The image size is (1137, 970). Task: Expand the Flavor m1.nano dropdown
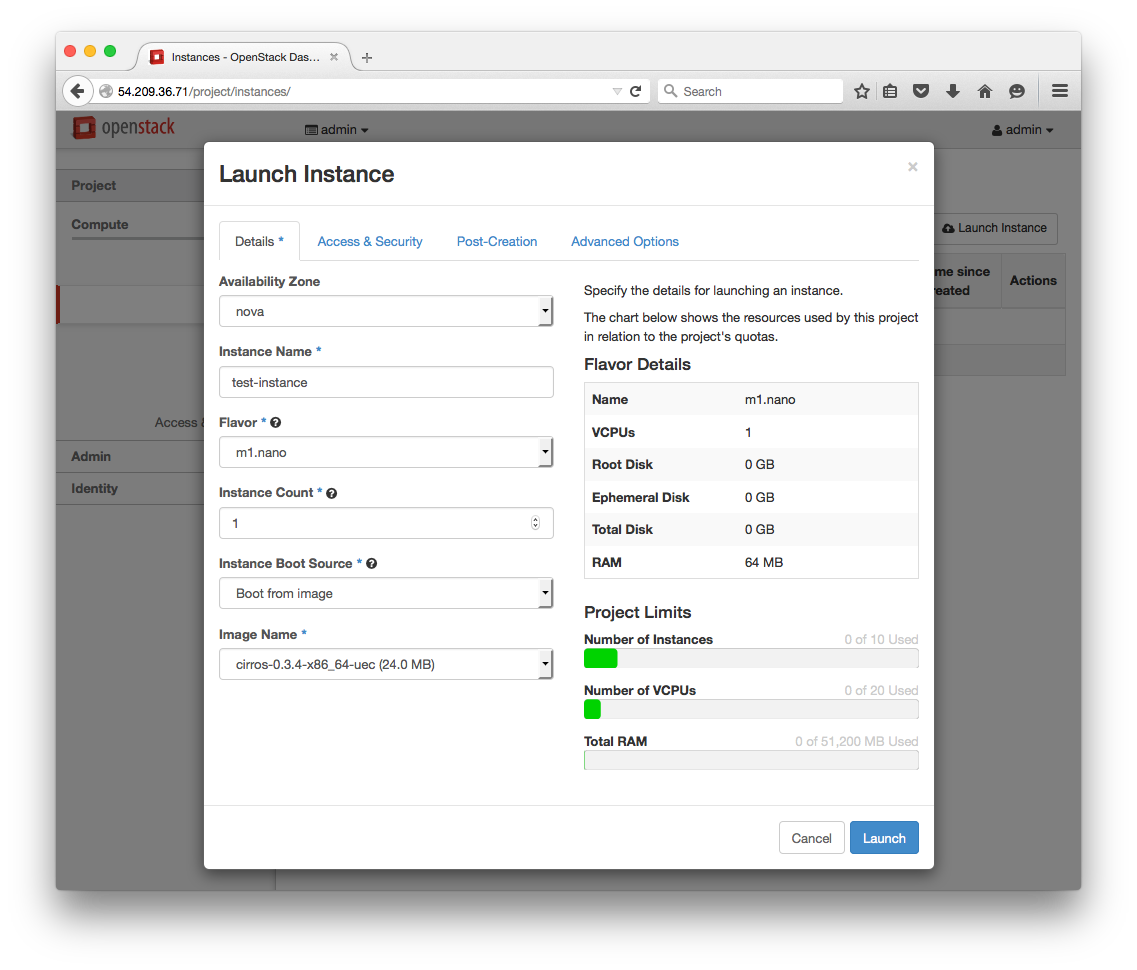tap(386, 452)
